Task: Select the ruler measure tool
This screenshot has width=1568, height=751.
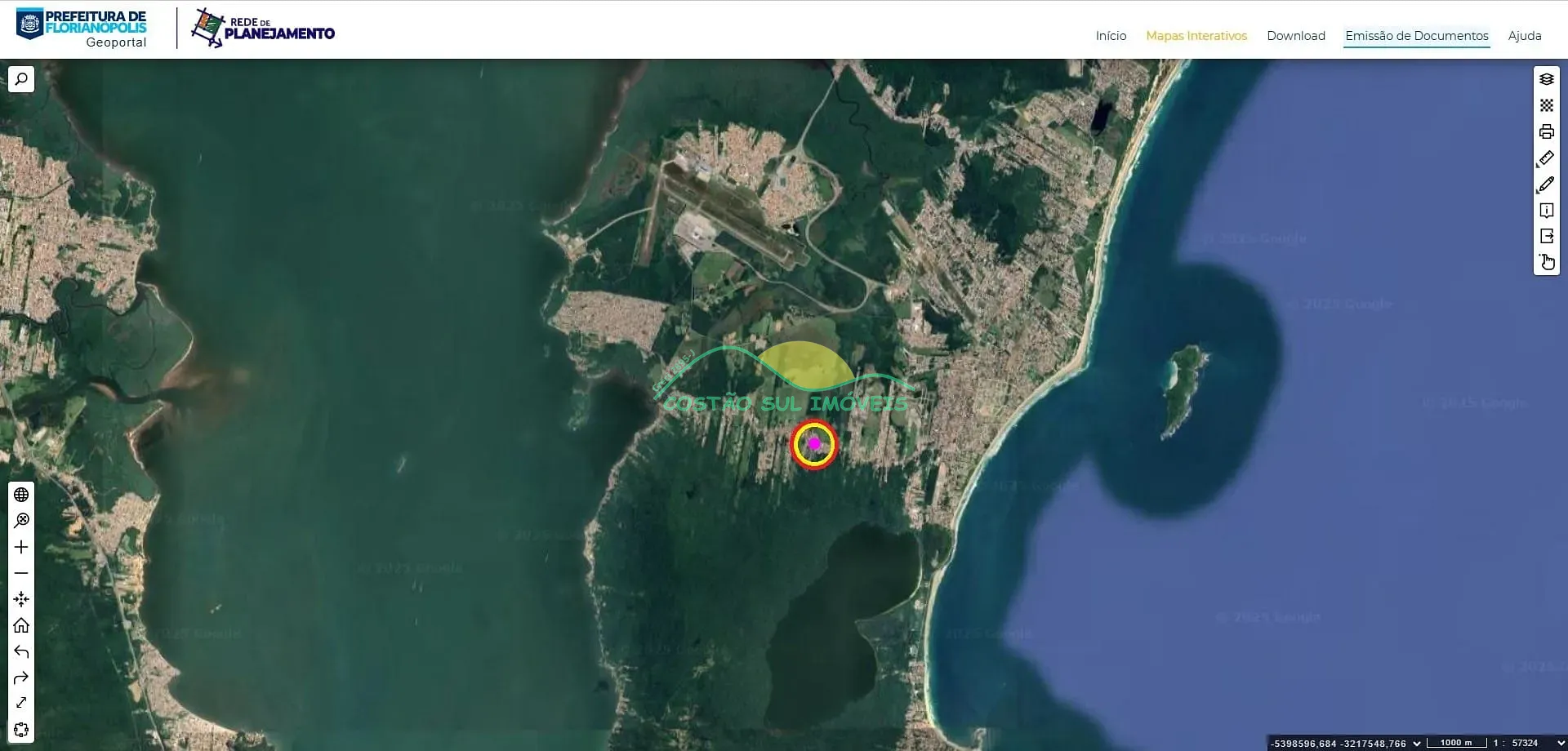Action: click(1546, 158)
